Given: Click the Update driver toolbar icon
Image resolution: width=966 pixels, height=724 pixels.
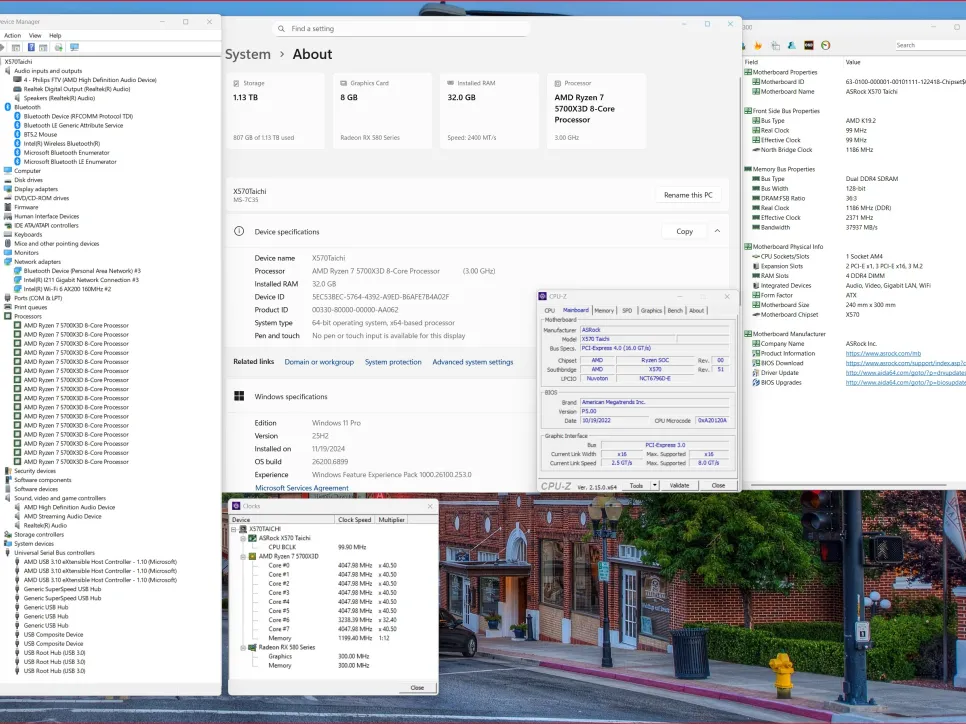Looking at the screenshot, I should tap(59, 47).
